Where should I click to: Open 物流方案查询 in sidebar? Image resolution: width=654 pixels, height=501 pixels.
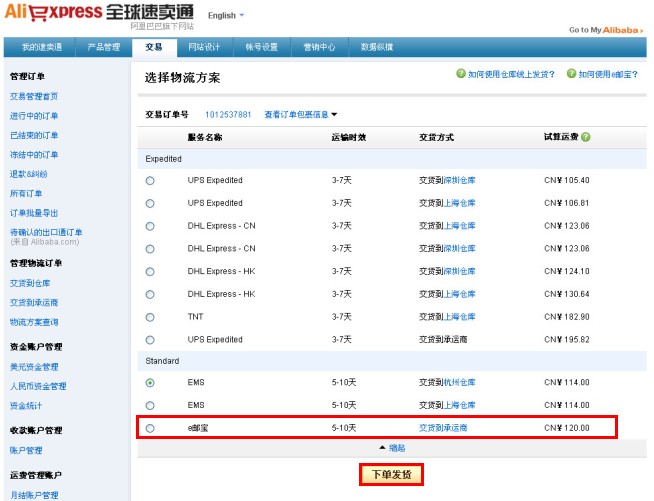pos(34,322)
